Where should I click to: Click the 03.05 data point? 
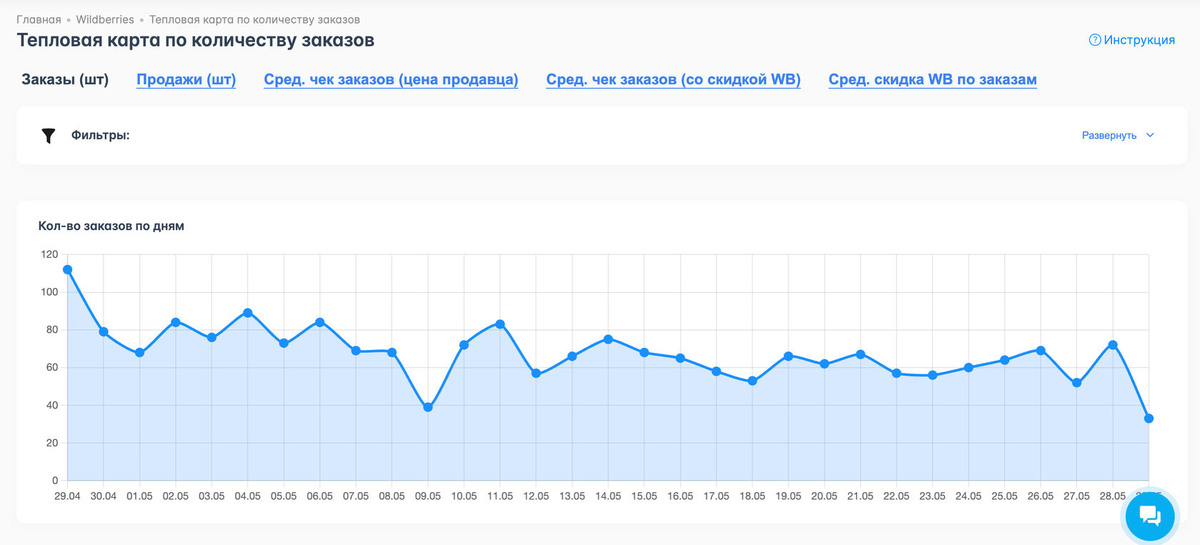pos(211,338)
